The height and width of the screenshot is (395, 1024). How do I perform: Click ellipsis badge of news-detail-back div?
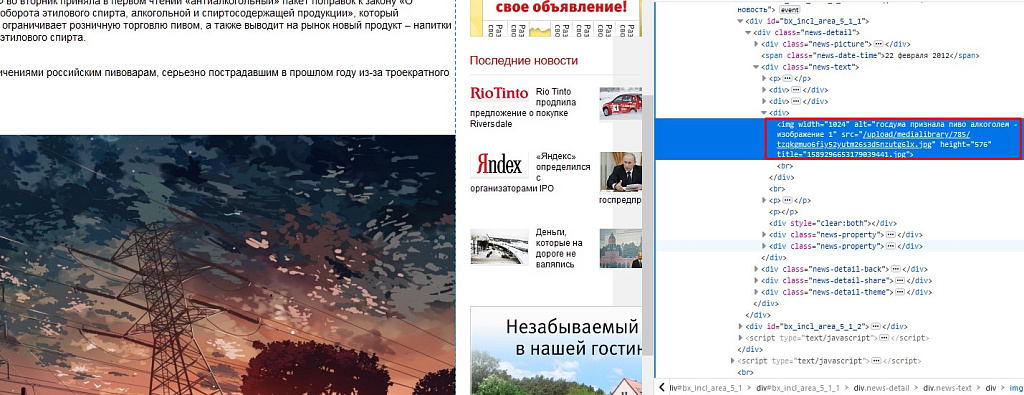pyautogui.click(x=896, y=269)
